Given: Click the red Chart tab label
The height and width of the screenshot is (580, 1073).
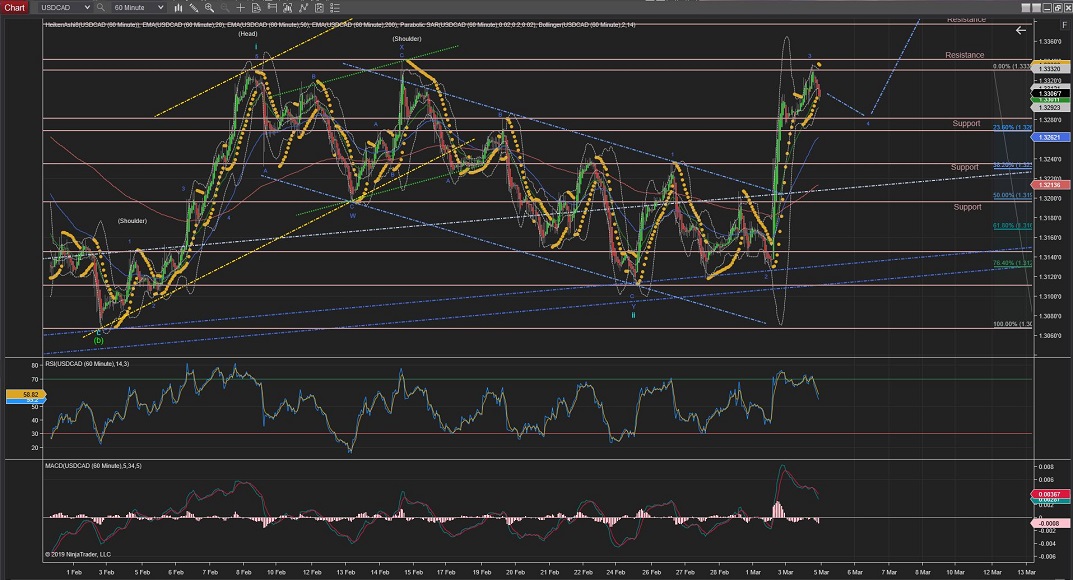Looking at the screenshot, I should 14,8.
